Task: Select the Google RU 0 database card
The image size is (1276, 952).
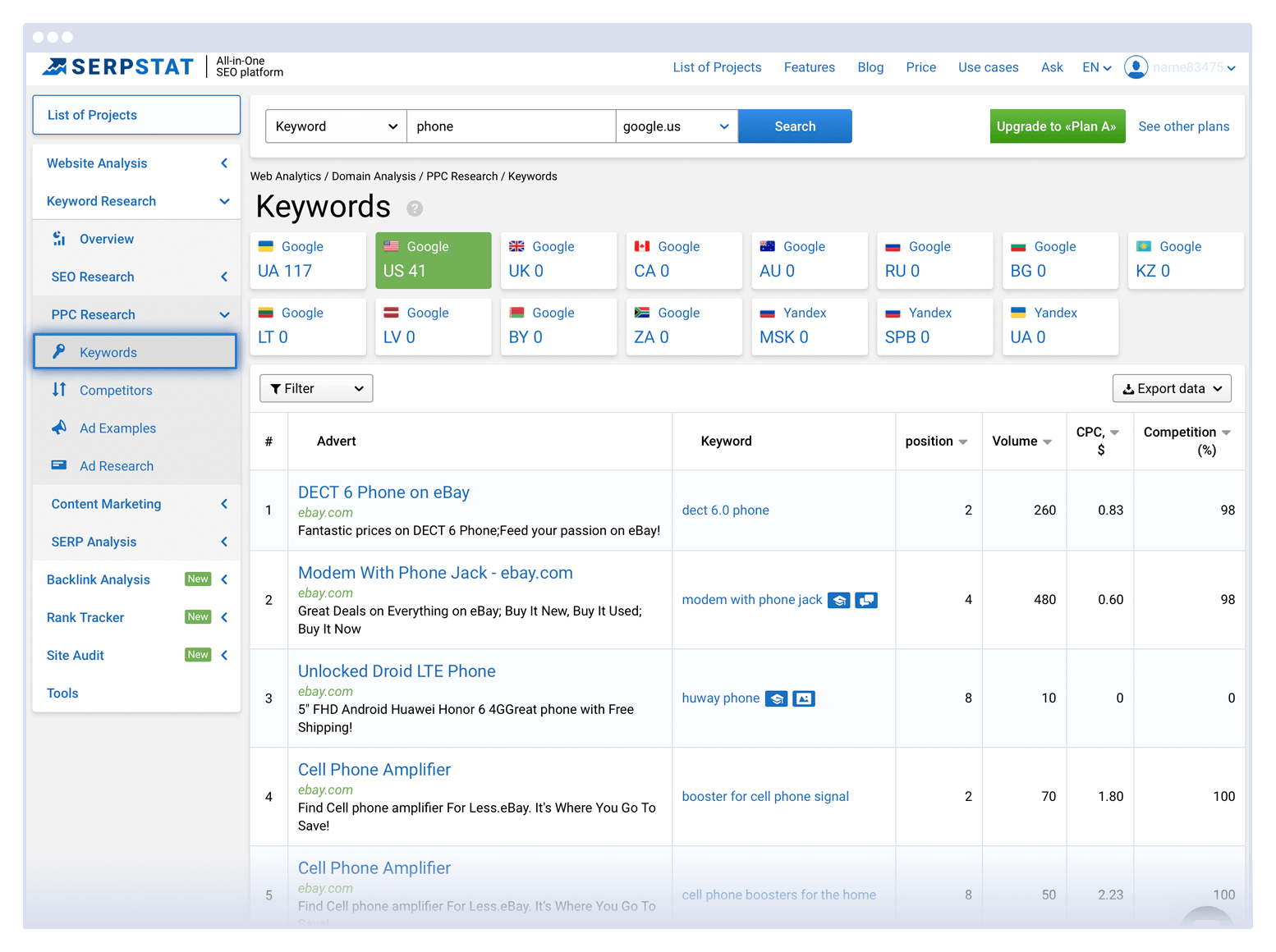Action: (935, 260)
